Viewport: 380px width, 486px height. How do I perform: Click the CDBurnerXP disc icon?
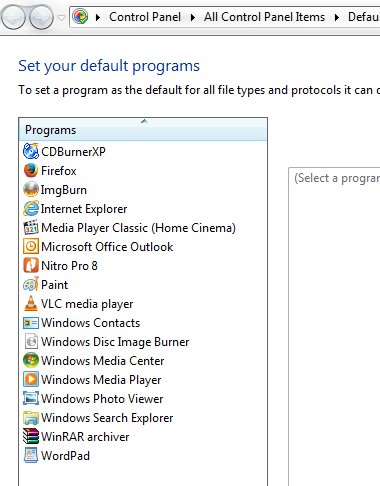click(31, 151)
